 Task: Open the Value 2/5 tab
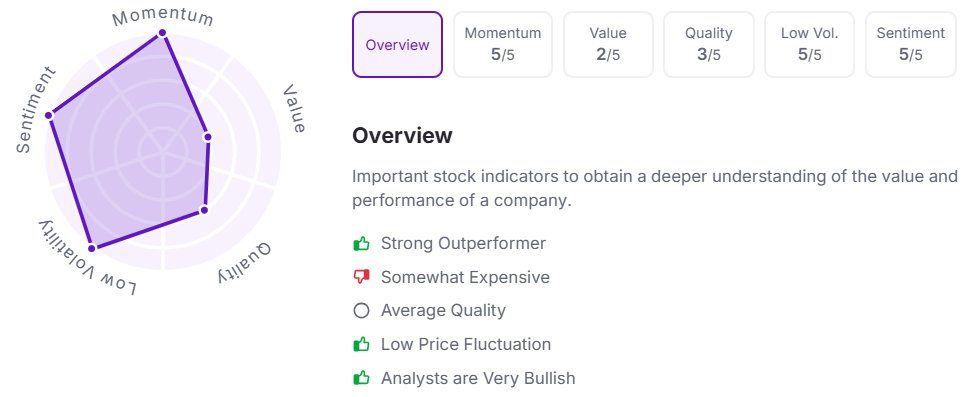pyautogui.click(x=608, y=45)
